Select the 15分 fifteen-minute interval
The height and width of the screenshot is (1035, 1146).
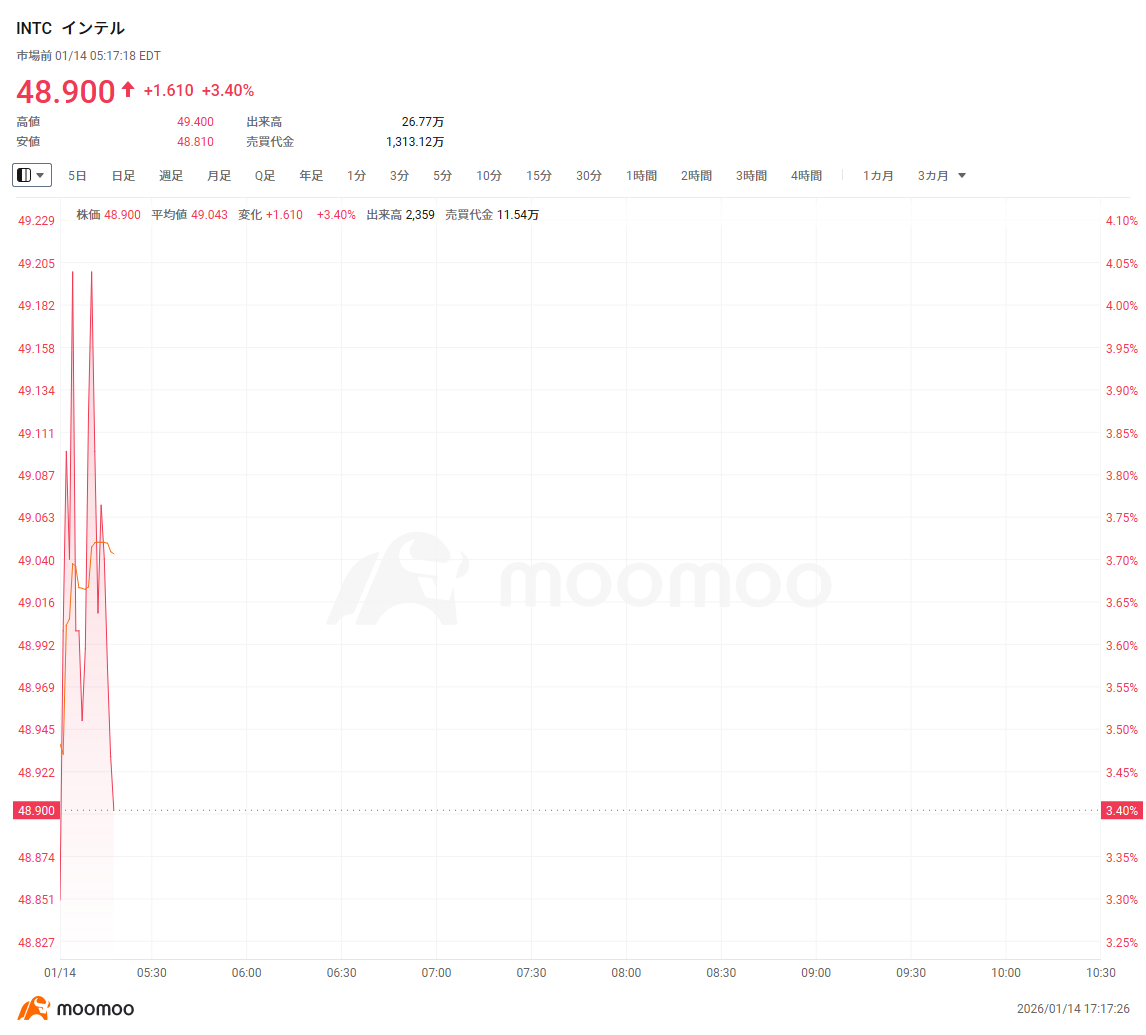[x=538, y=174]
